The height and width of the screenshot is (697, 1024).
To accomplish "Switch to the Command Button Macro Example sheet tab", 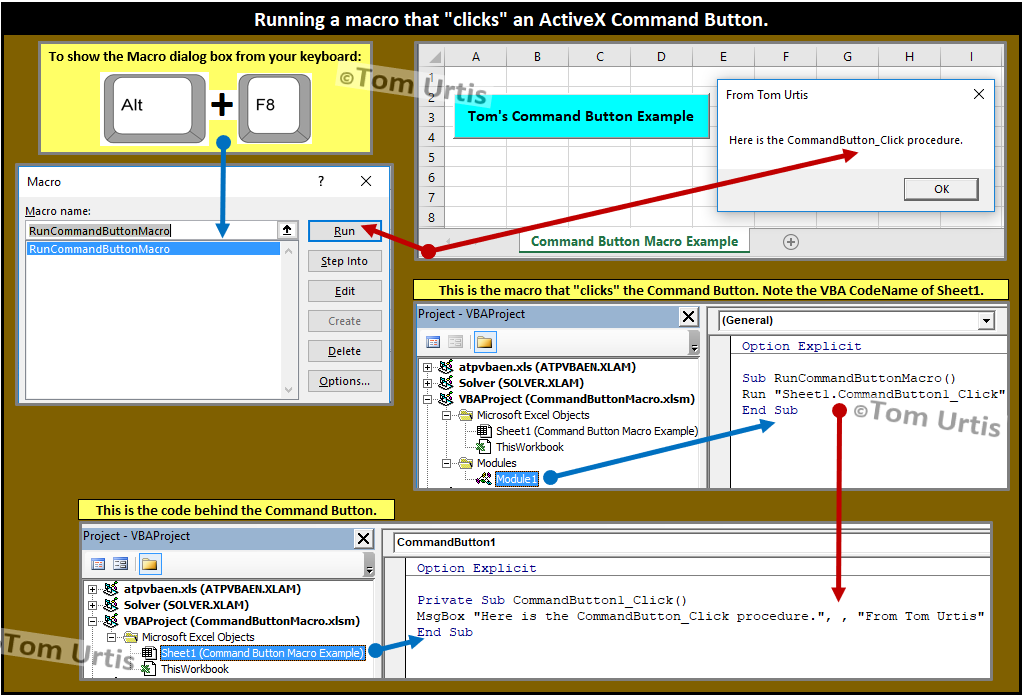I will point(633,241).
